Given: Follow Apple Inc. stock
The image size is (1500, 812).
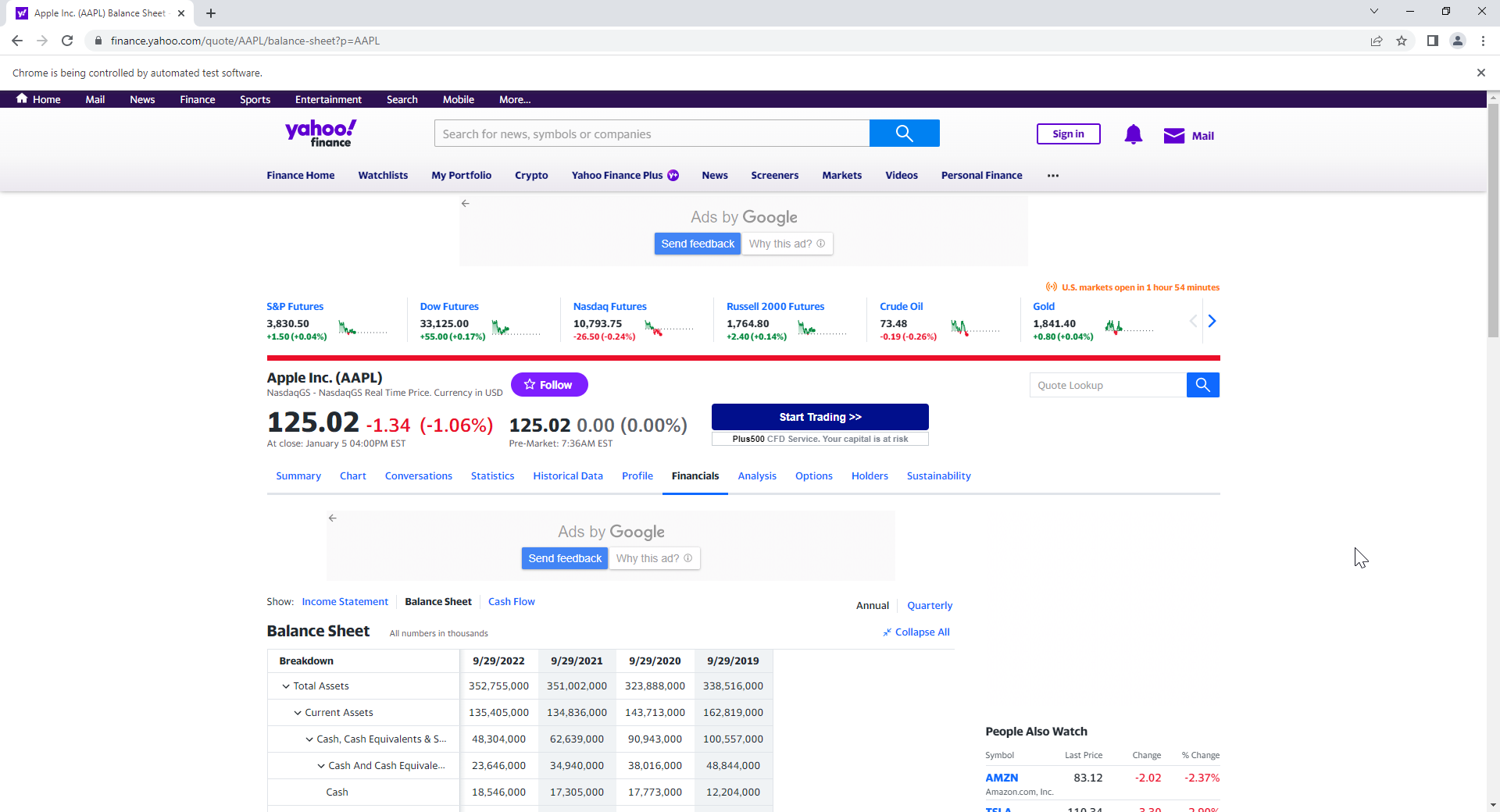Looking at the screenshot, I should tap(549, 385).
